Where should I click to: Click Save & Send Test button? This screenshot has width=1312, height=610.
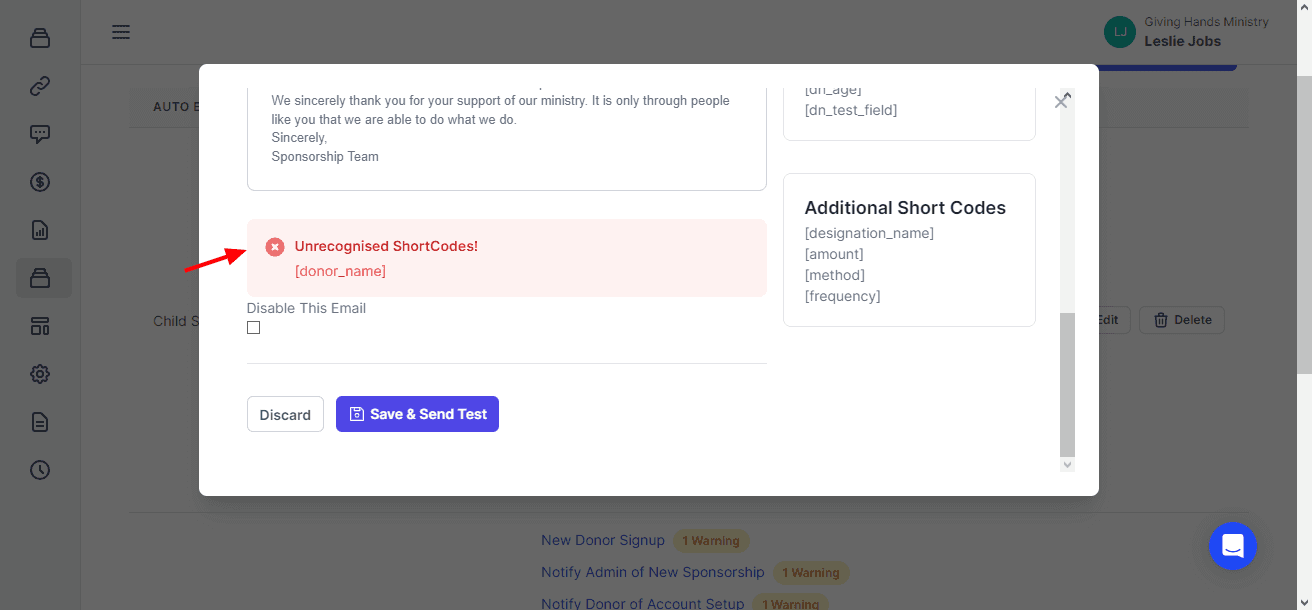pos(417,414)
